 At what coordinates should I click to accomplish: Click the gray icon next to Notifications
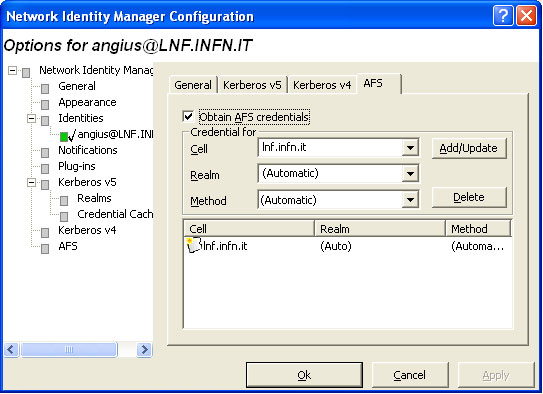[45, 153]
